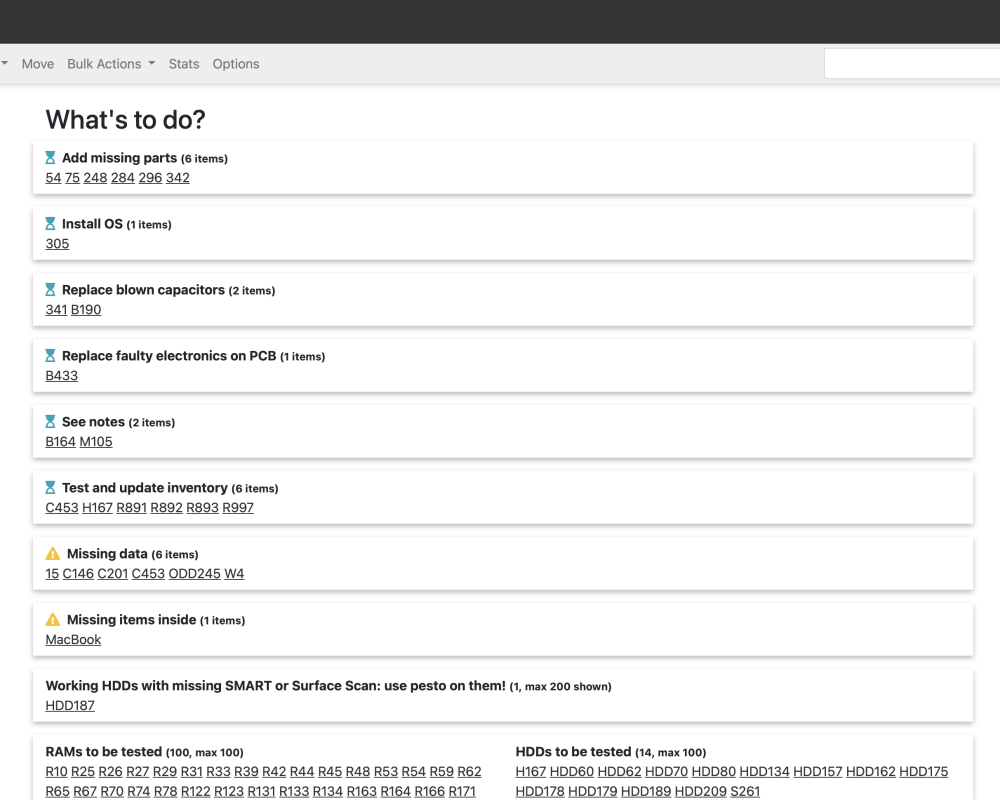Open item R893 link
This screenshot has height=800, width=1000.
(x=202, y=508)
